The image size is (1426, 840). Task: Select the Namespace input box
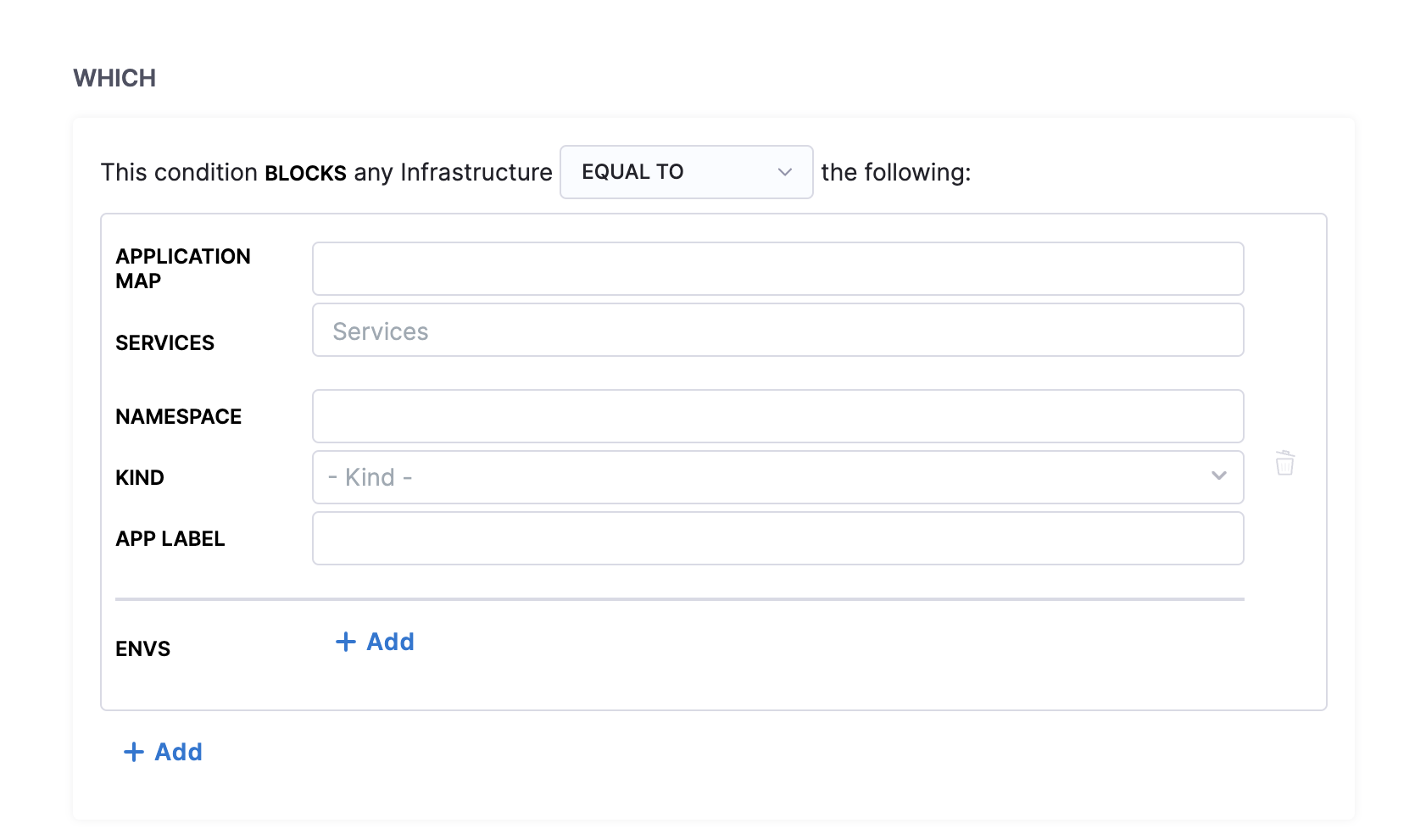click(x=777, y=416)
